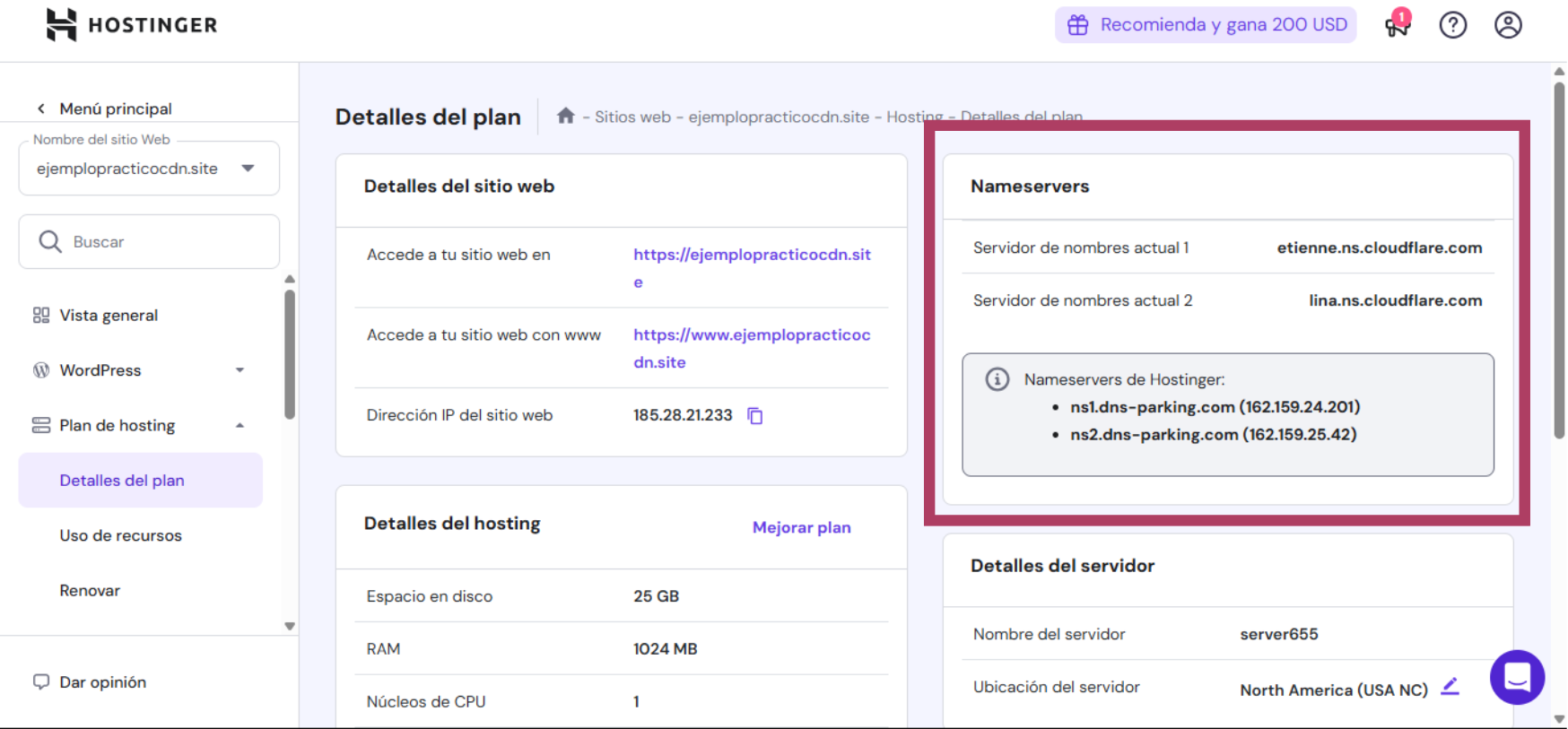Click the home icon in breadcrumb

coord(565,116)
